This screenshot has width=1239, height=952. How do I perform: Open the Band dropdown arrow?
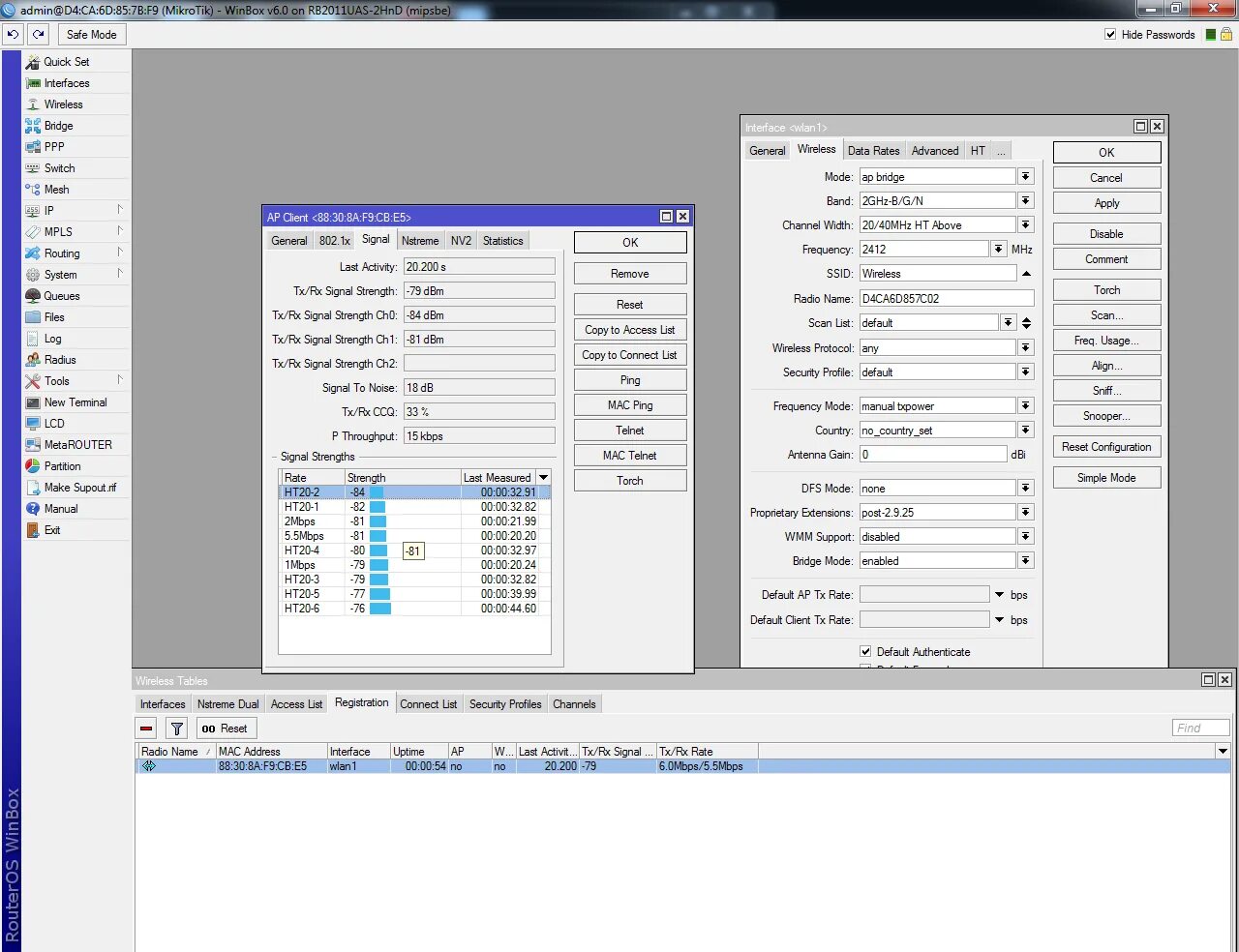1026,200
